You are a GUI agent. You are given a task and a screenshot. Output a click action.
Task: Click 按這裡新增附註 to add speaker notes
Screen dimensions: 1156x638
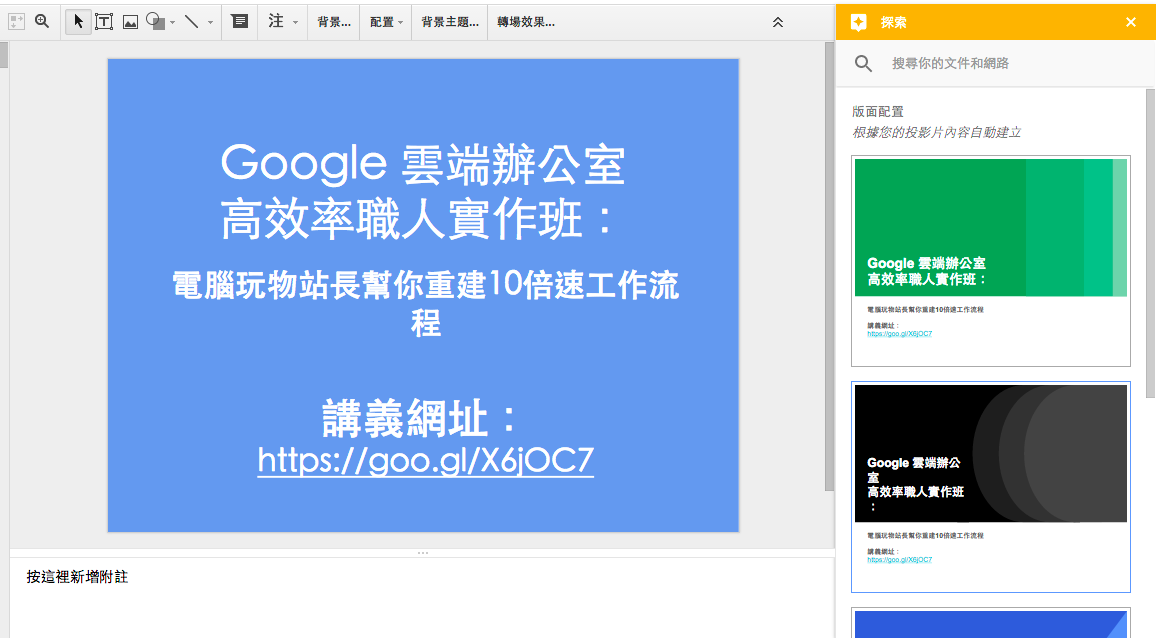click(x=77, y=577)
